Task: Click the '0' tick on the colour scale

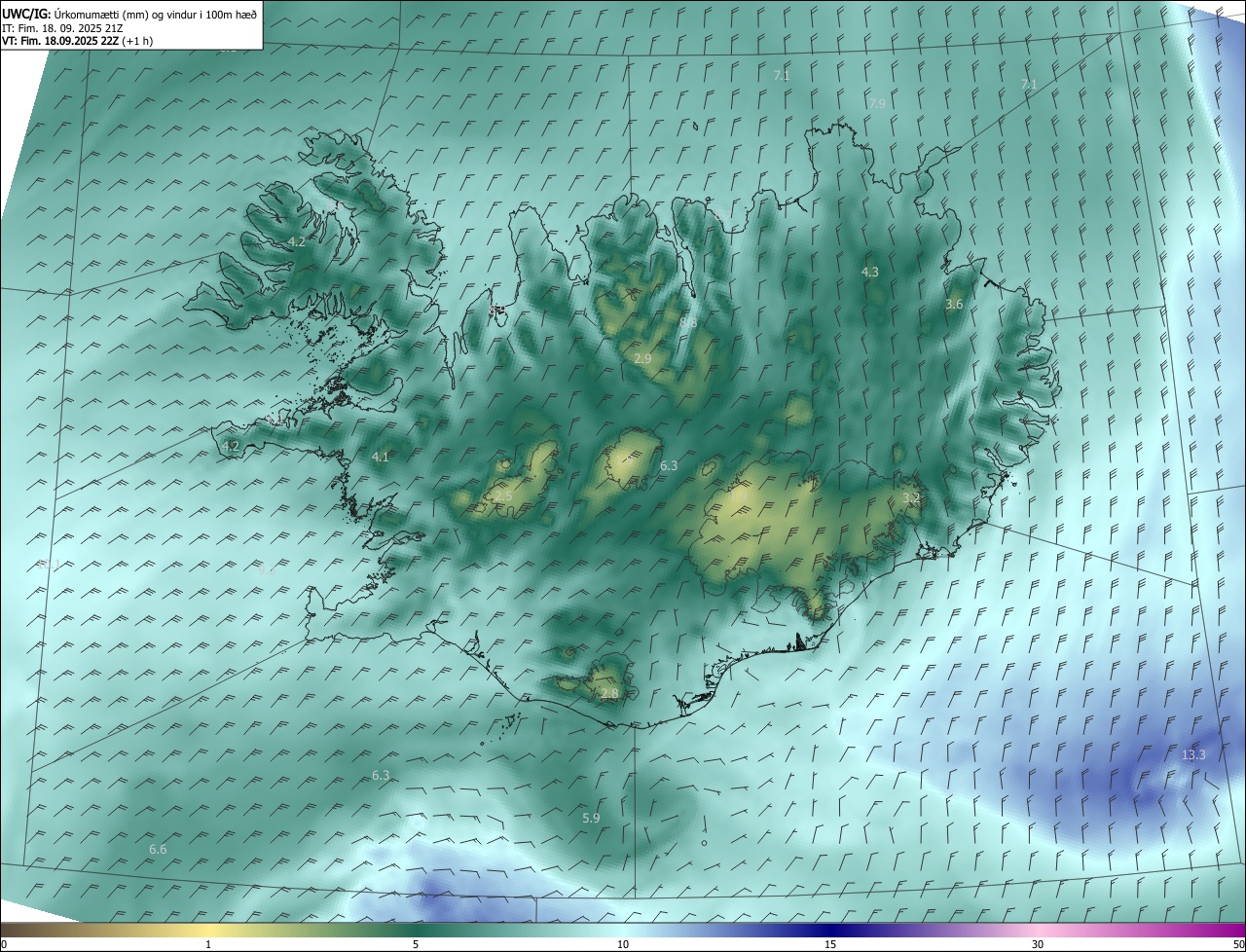Action: 4,944
